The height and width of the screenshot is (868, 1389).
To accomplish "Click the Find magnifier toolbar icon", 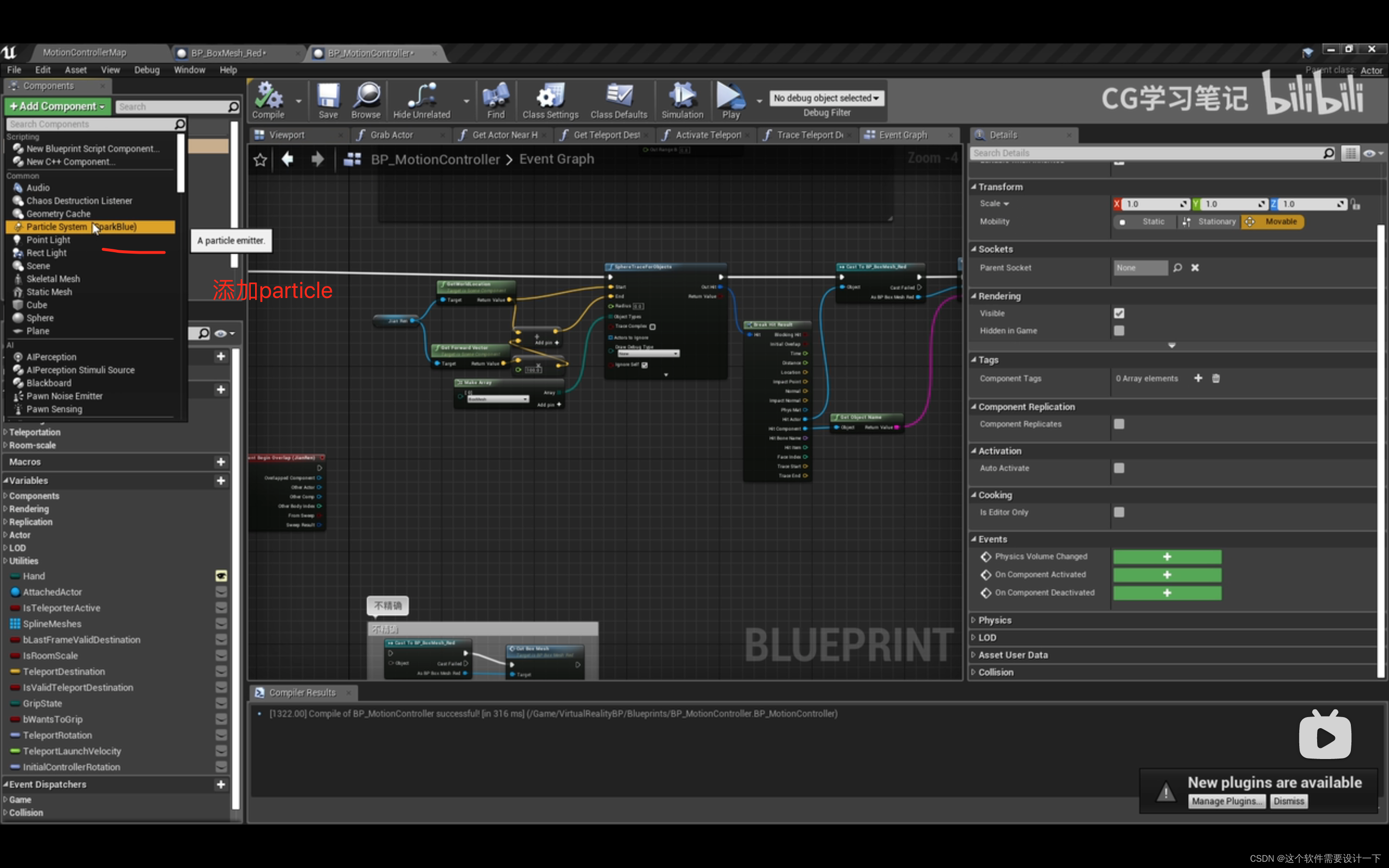I will coord(495,99).
